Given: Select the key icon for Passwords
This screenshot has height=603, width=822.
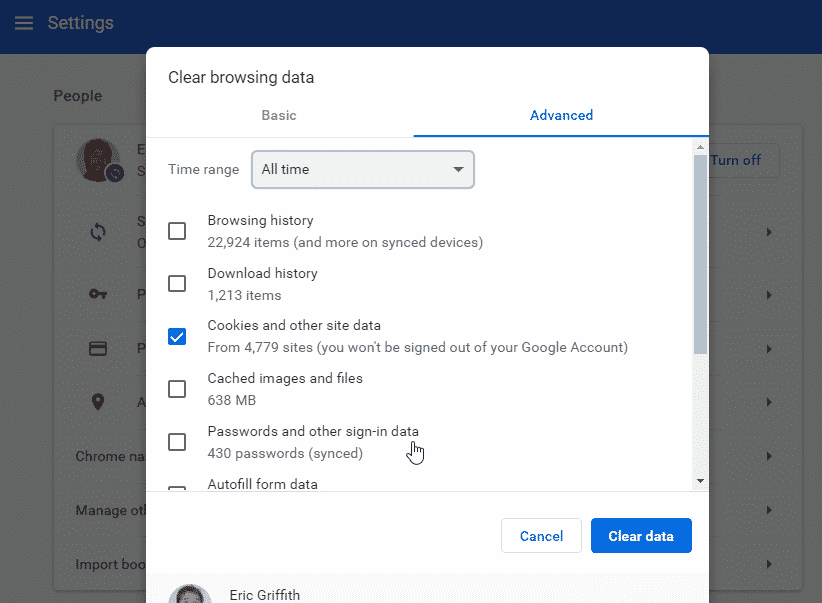Looking at the screenshot, I should (x=98, y=294).
